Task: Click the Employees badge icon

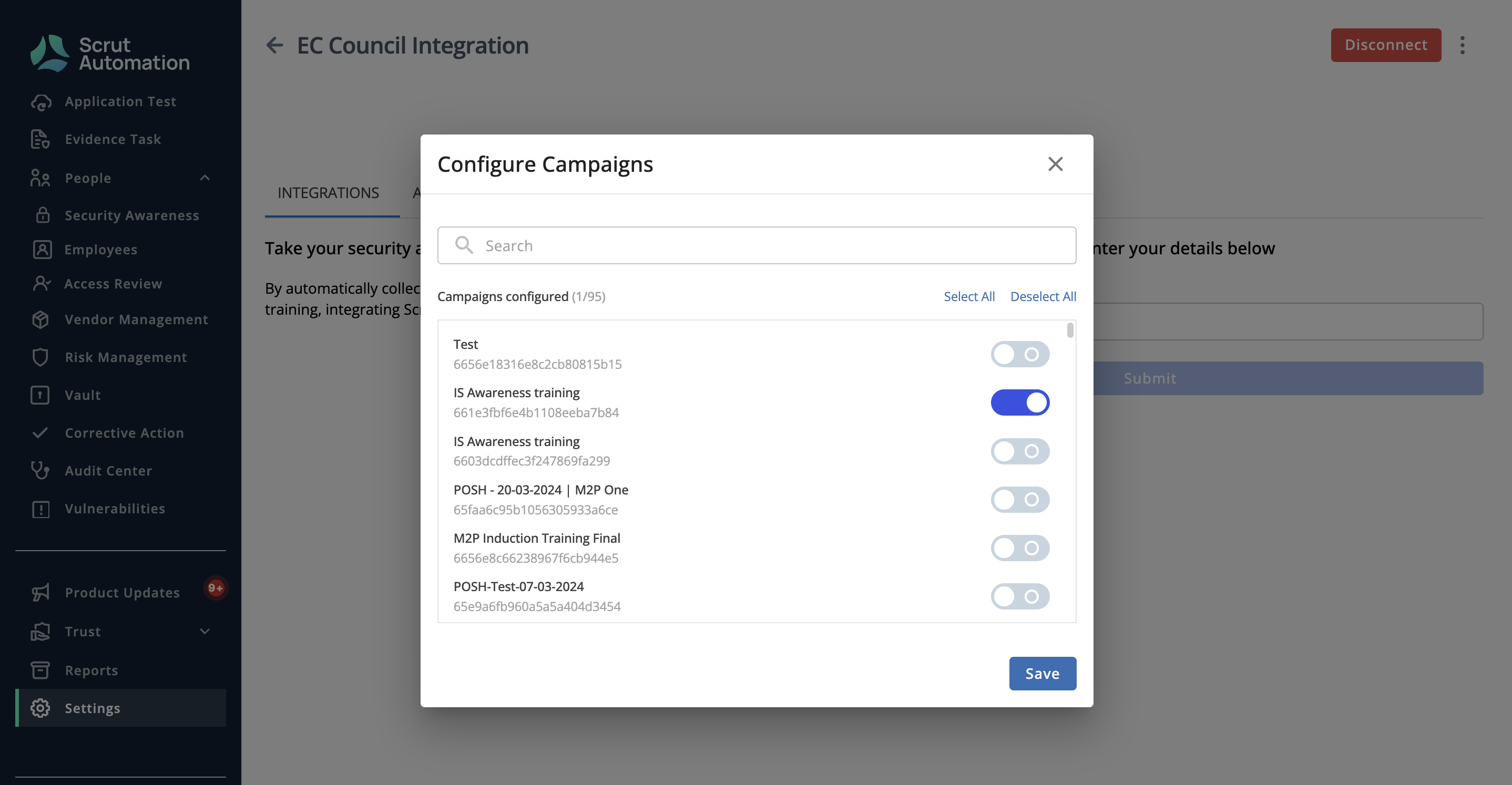Action: coord(42,250)
